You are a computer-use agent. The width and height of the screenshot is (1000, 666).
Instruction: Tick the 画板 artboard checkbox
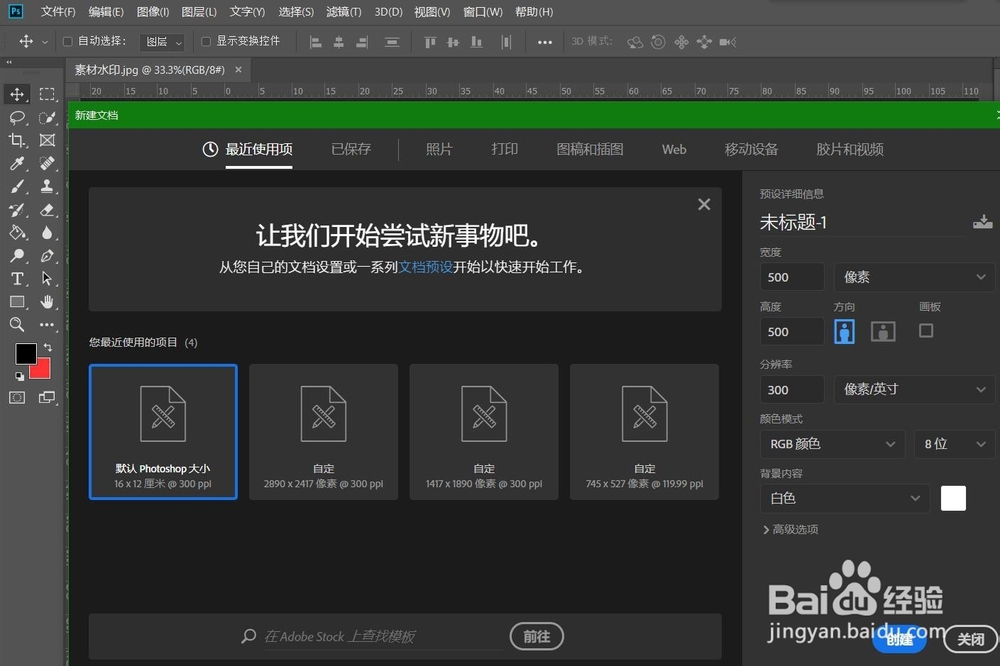926,330
